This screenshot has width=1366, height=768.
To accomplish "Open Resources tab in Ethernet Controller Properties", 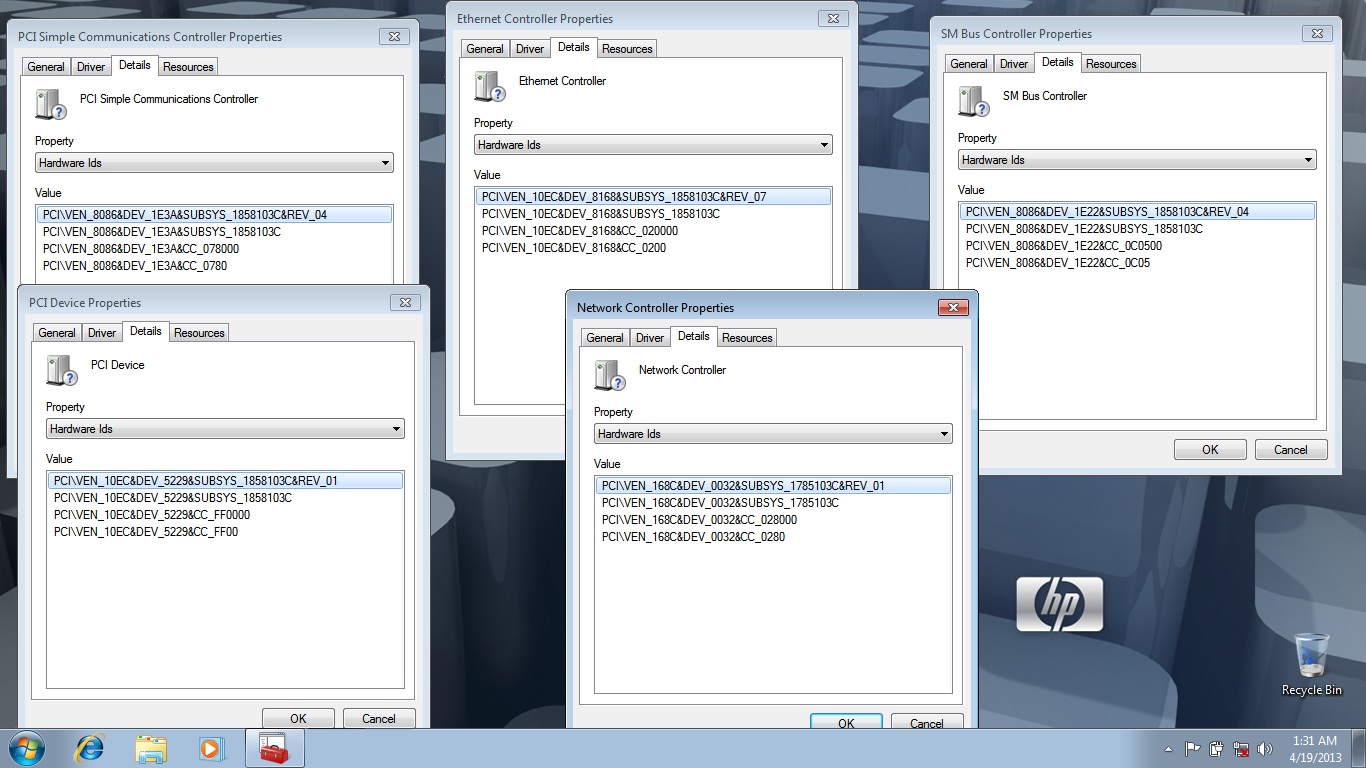I will point(627,49).
